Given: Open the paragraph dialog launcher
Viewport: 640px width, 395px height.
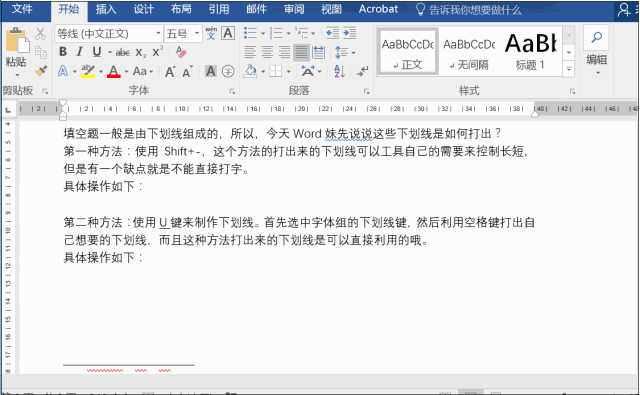Looking at the screenshot, I should pos(367,91).
